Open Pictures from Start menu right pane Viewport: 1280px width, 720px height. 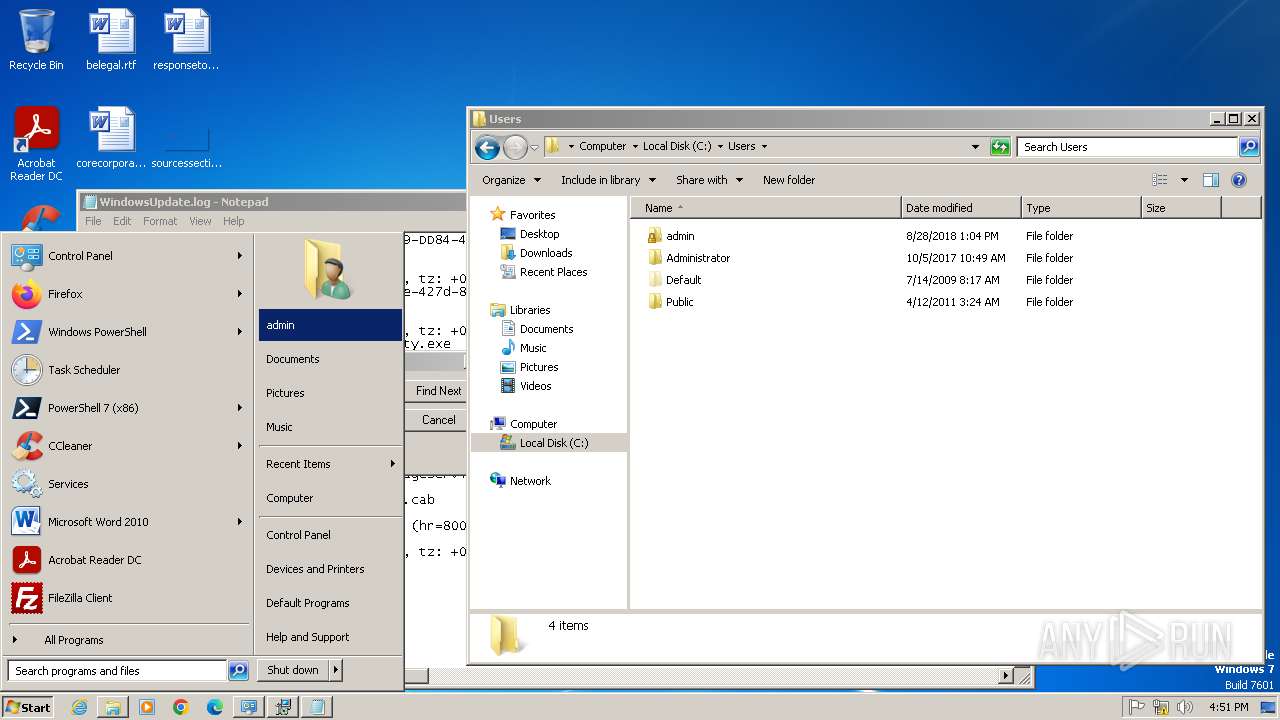tap(330, 393)
